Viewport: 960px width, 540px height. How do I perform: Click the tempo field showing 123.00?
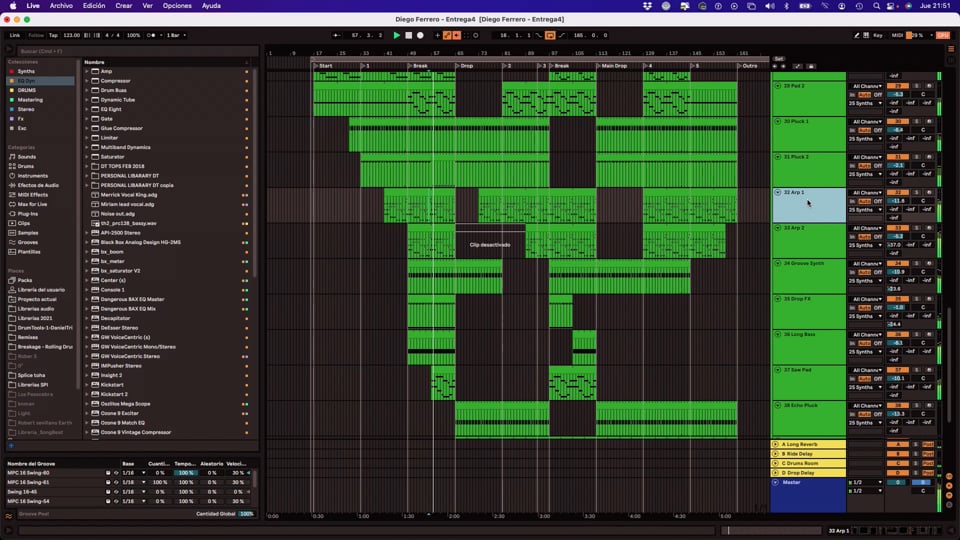(x=72, y=36)
